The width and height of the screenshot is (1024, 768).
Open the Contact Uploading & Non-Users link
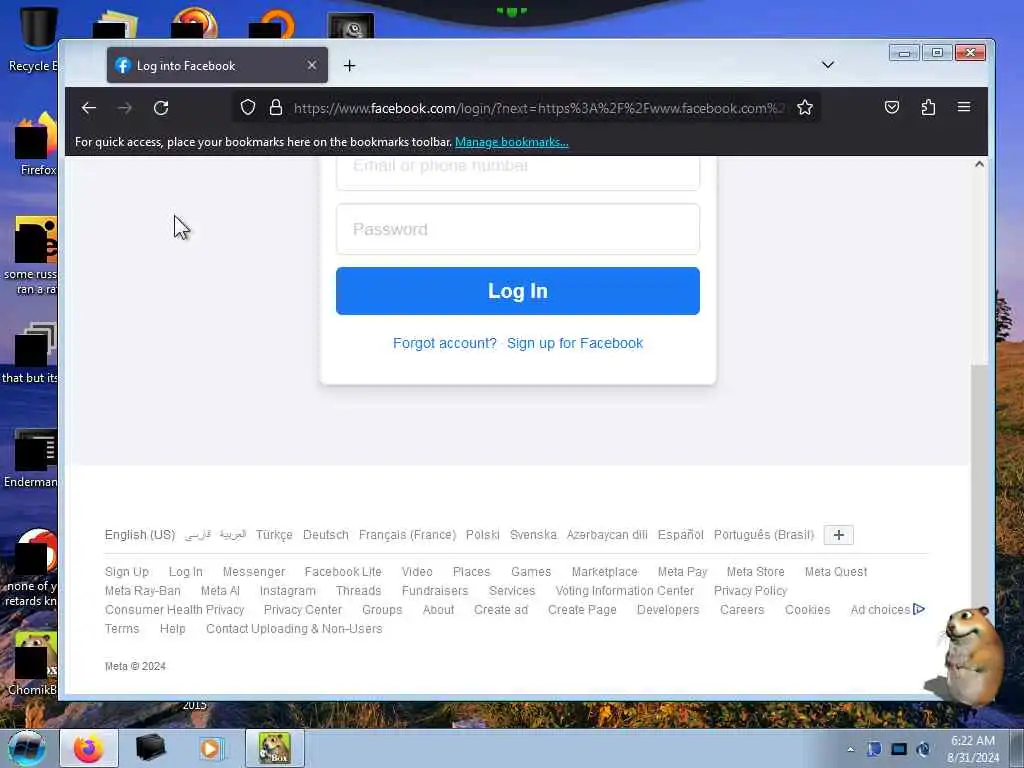(294, 629)
